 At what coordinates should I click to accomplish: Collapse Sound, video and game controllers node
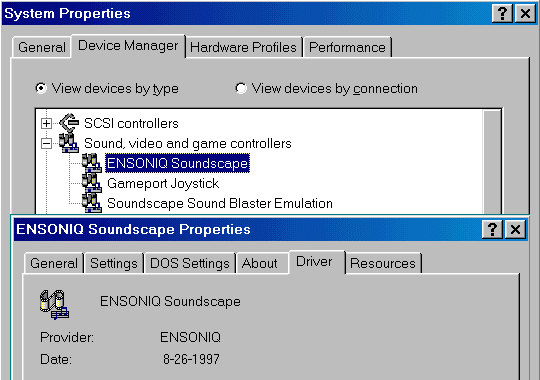pyautogui.click(x=46, y=143)
